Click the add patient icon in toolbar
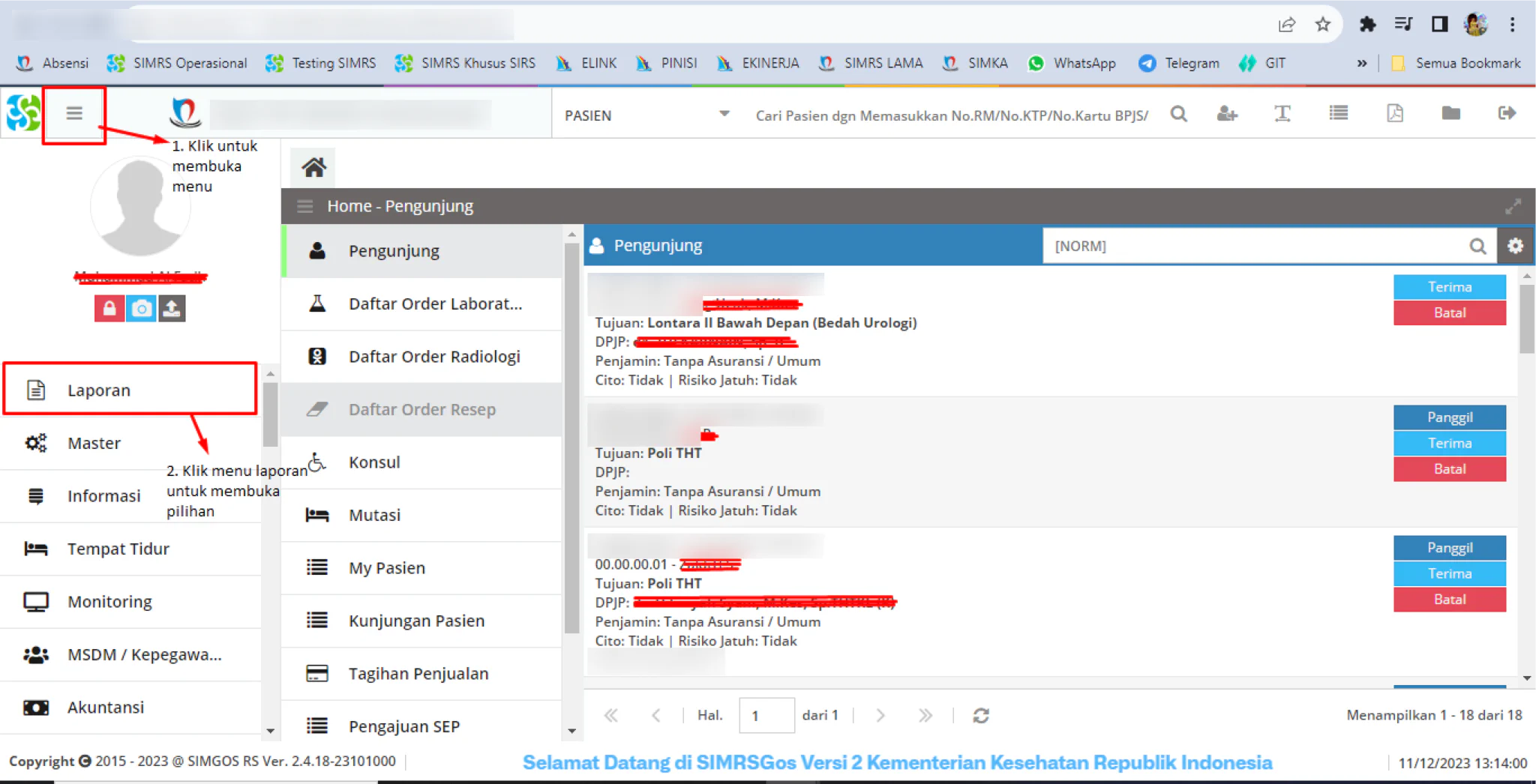The width and height of the screenshot is (1536, 784). click(1227, 114)
